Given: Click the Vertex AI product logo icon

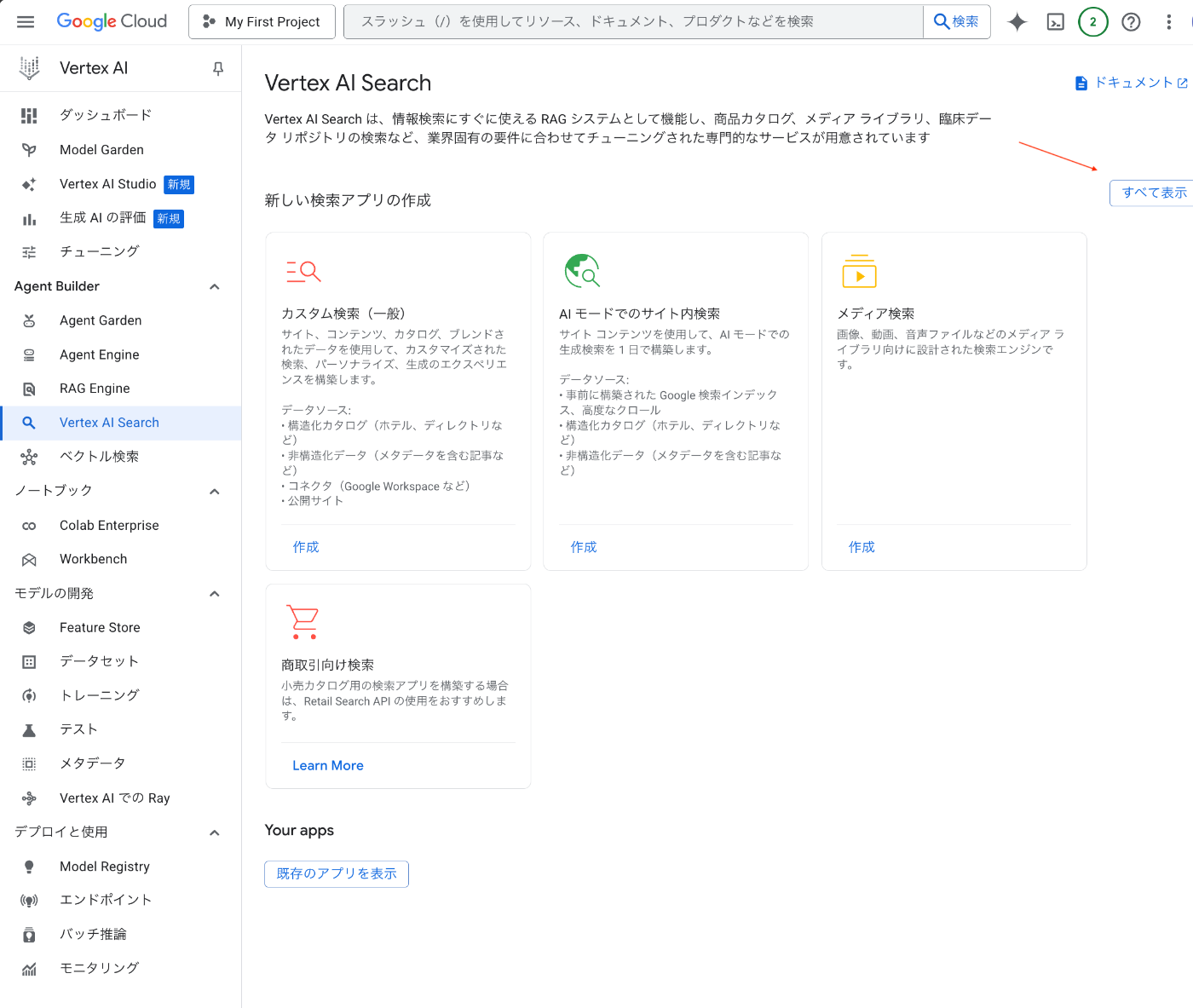Looking at the screenshot, I should click(30, 68).
